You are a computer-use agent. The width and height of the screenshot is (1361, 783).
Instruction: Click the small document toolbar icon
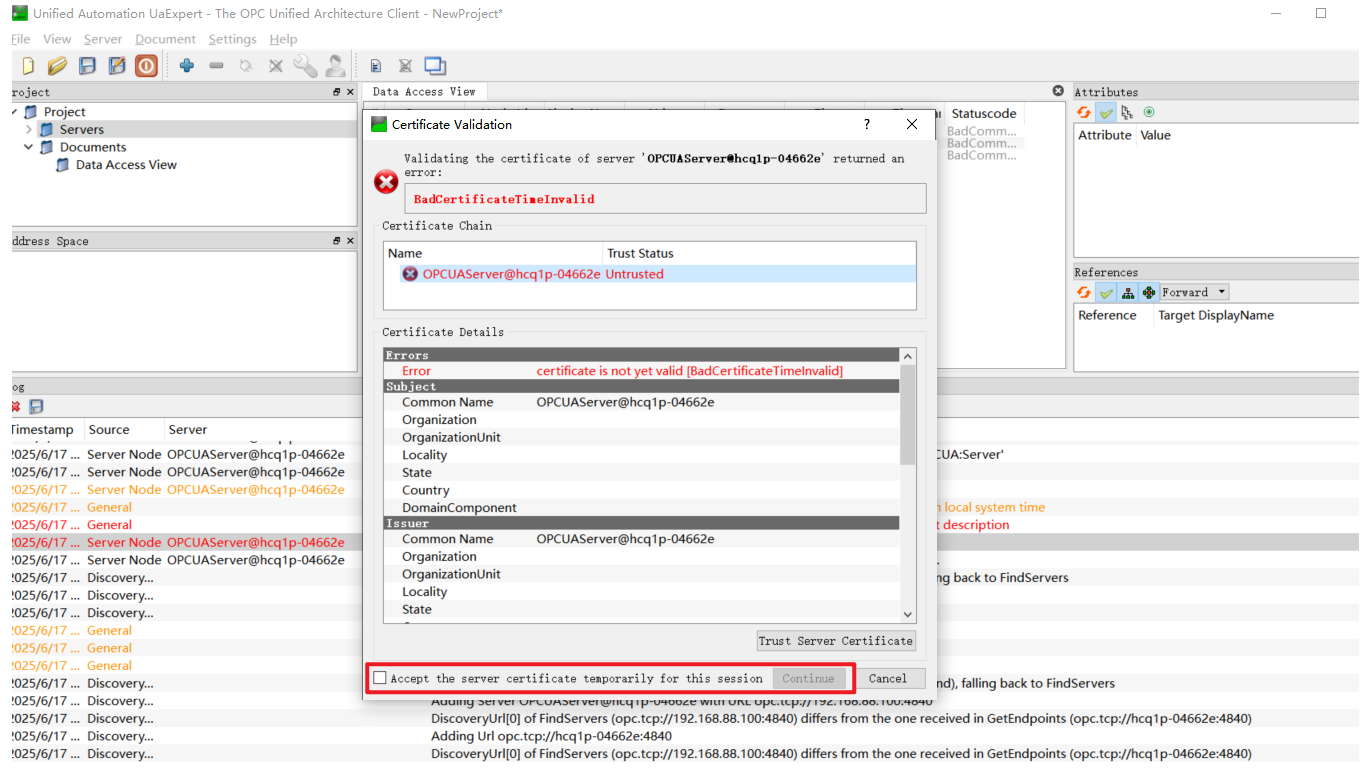376,66
